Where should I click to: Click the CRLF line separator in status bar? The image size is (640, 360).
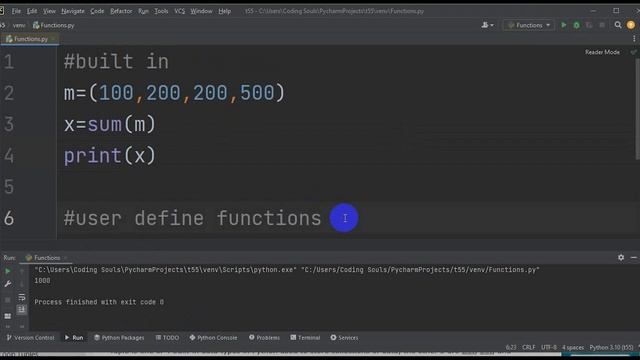click(x=528, y=347)
